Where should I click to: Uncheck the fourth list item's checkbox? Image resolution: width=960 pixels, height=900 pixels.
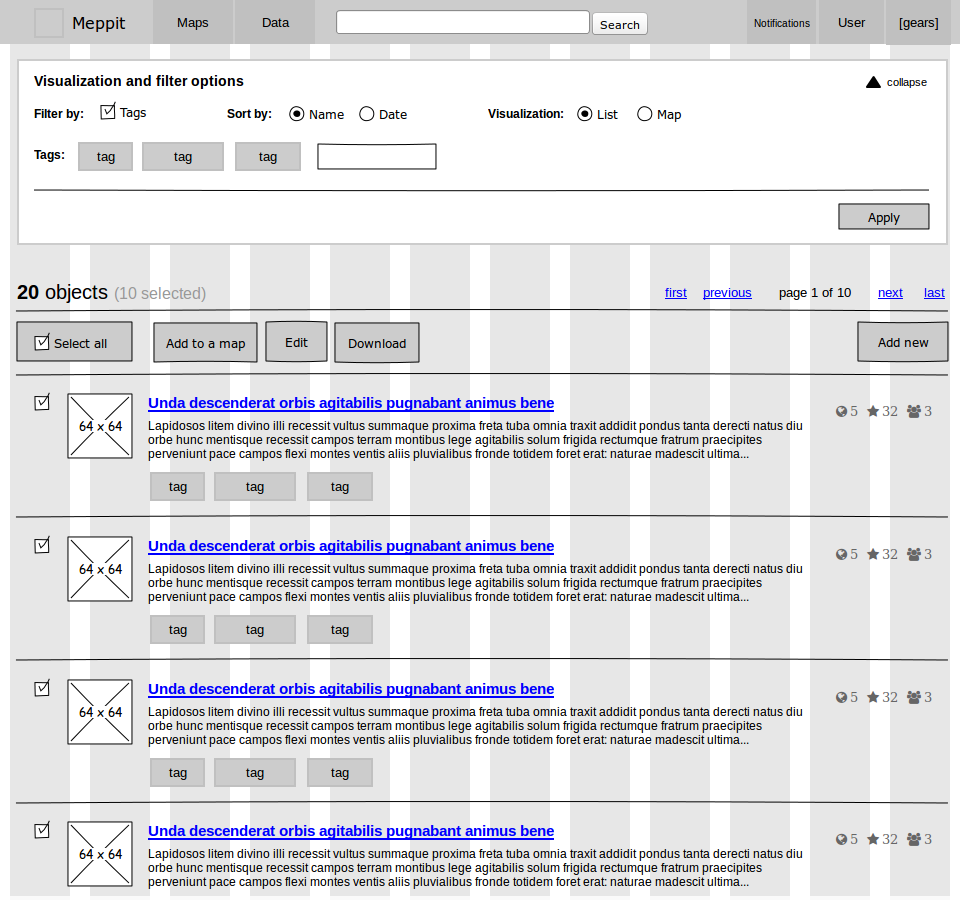click(x=42, y=830)
